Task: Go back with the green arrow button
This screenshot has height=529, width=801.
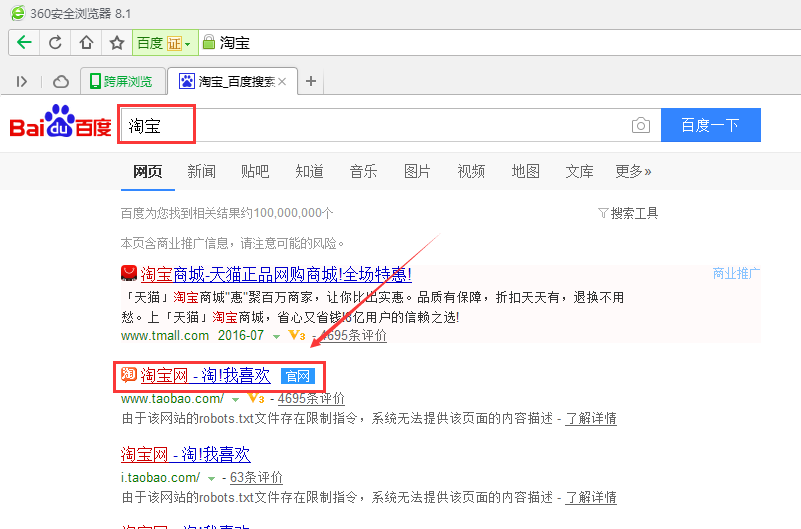Action: pyautogui.click(x=24, y=42)
